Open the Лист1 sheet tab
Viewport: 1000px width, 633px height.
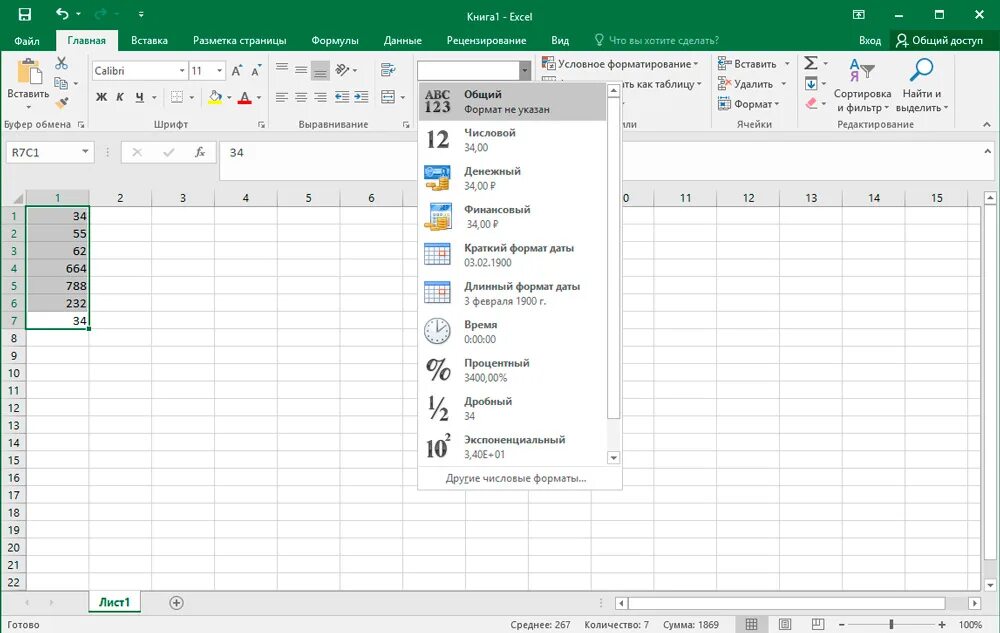pos(114,602)
